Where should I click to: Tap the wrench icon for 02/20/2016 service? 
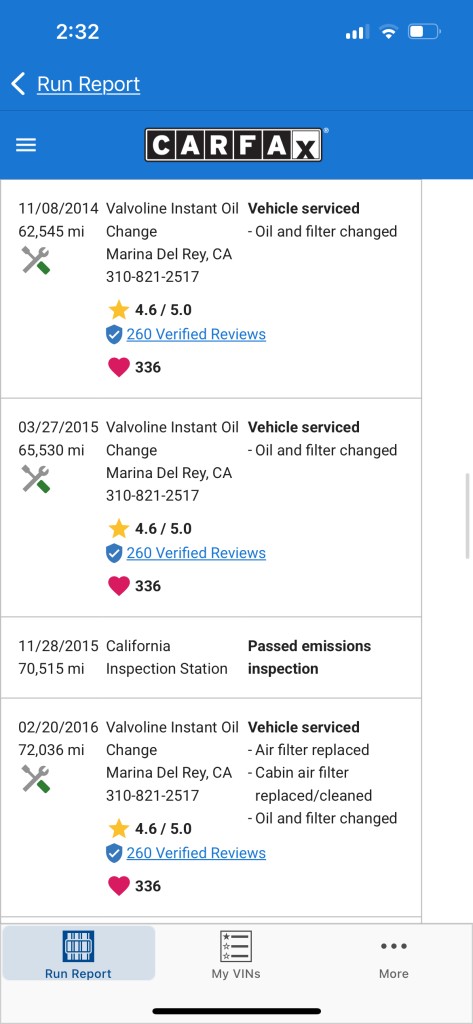[35, 778]
